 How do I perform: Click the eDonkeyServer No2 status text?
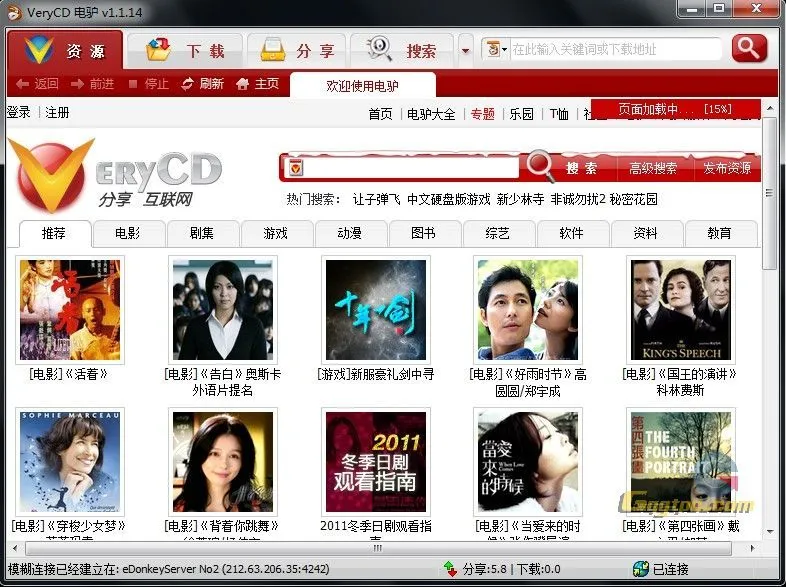[x=169, y=569]
